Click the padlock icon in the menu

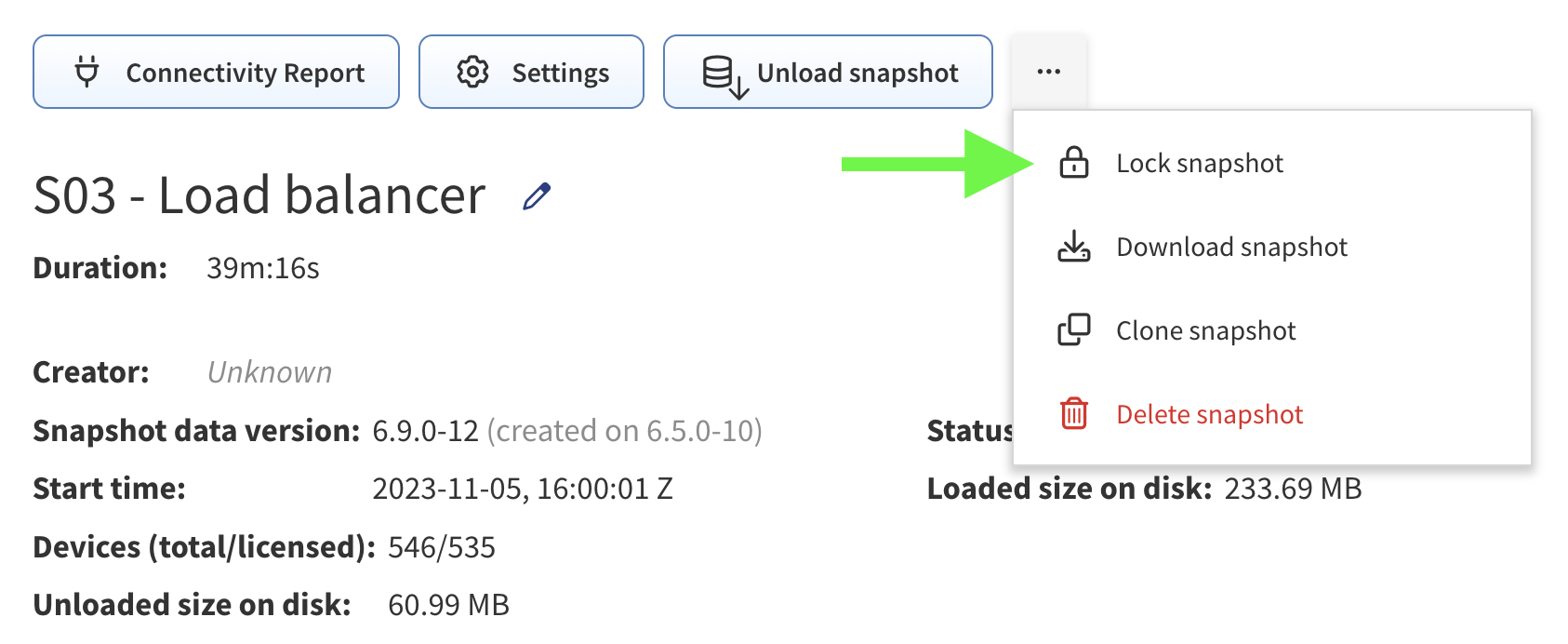tap(1074, 163)
